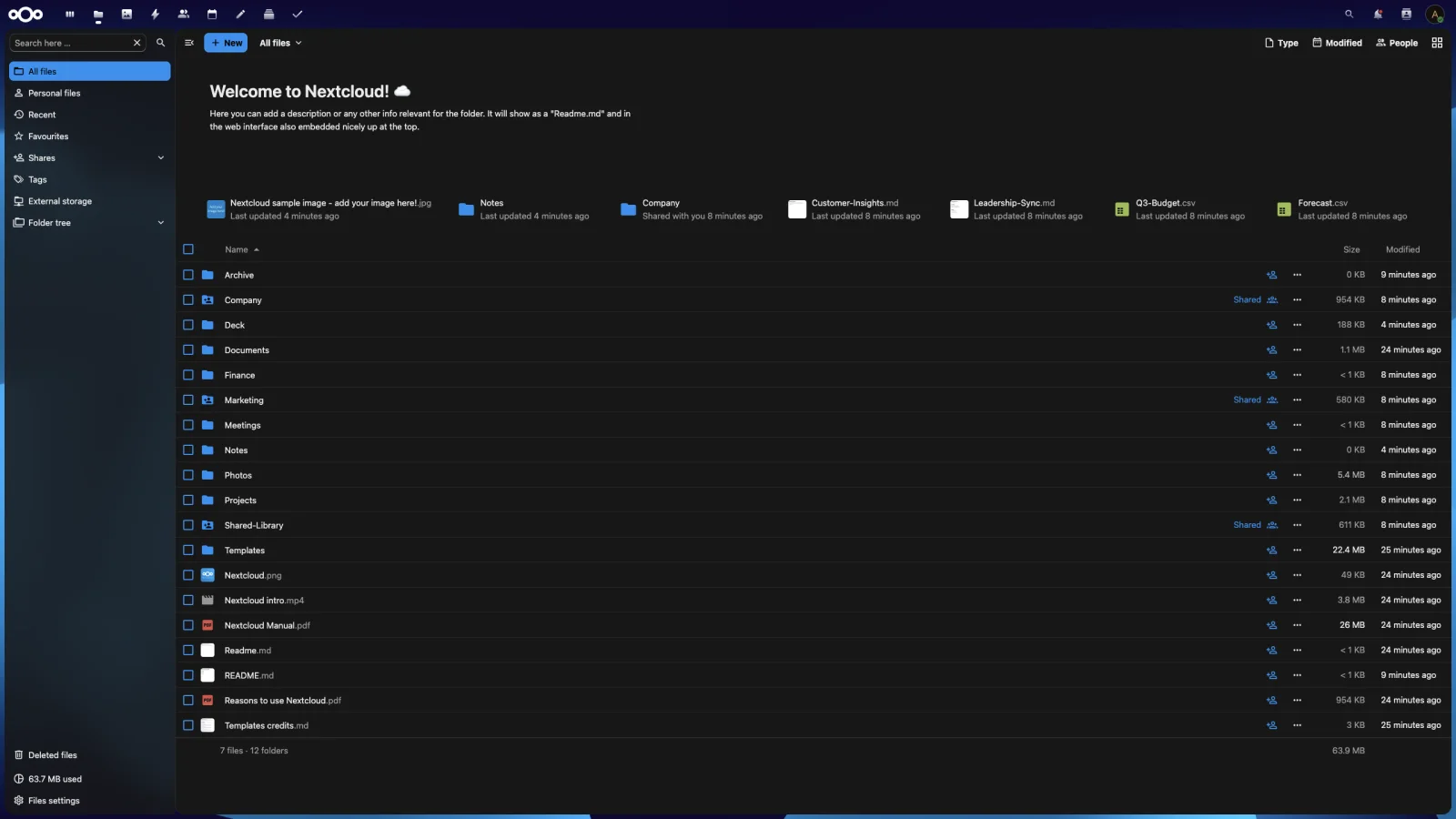Expand the Folder tree chevron in the sidebar

pyautogui.click(x=161, y=223)
